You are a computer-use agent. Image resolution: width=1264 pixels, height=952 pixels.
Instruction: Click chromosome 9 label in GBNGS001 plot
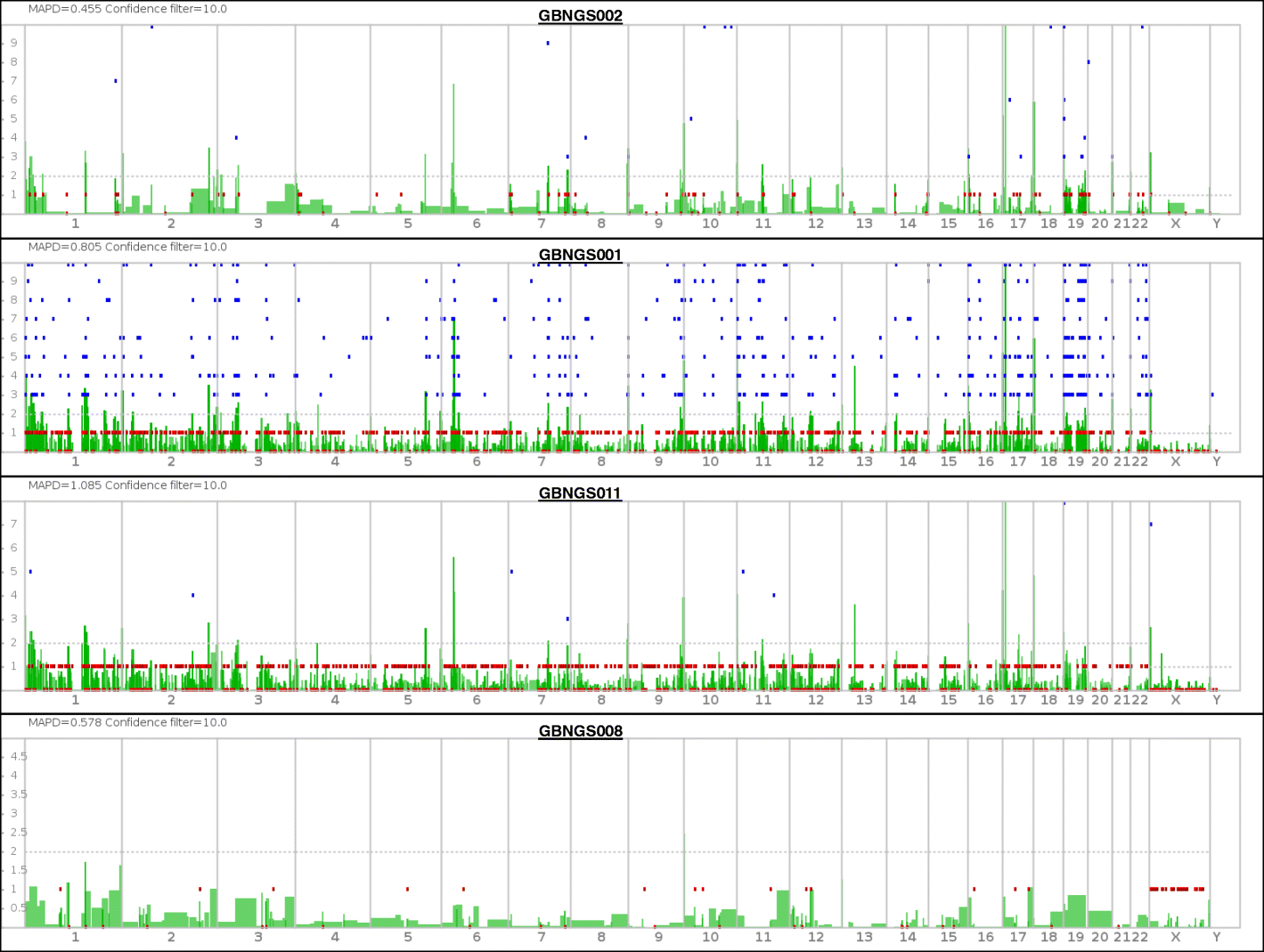[x=658, y=461]
